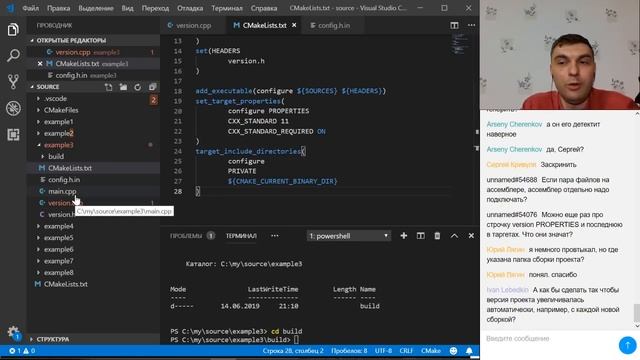Switch to the config.h.in tab
The width and height of the screenshot is (640, 360).
coord(333,25)
